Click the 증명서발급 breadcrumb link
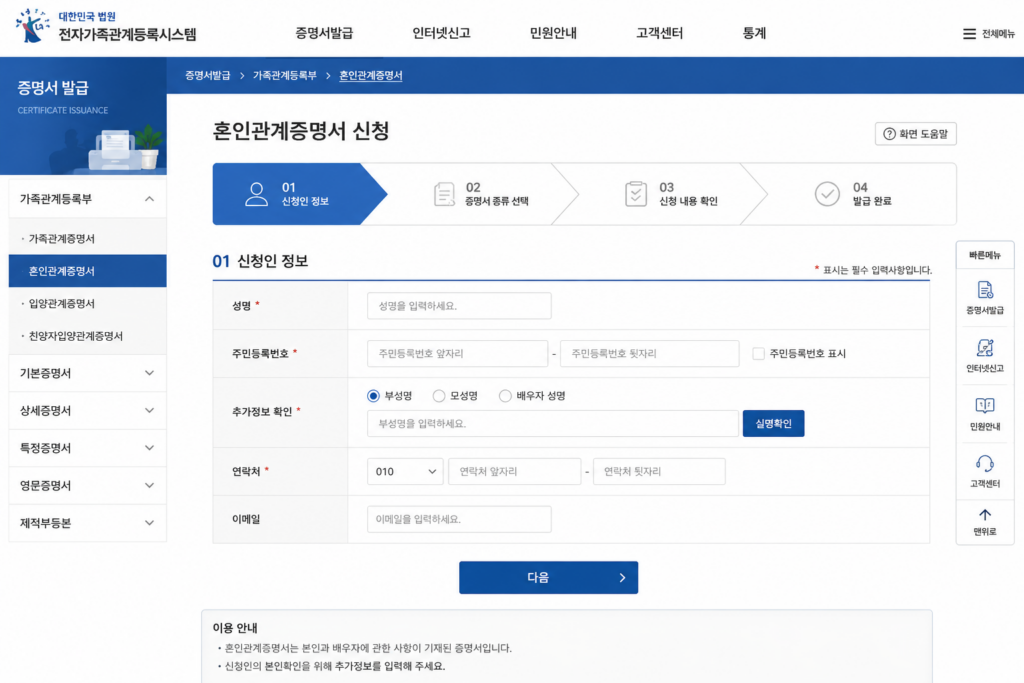This screenshot has width=1024, height=683. [208, 76]
